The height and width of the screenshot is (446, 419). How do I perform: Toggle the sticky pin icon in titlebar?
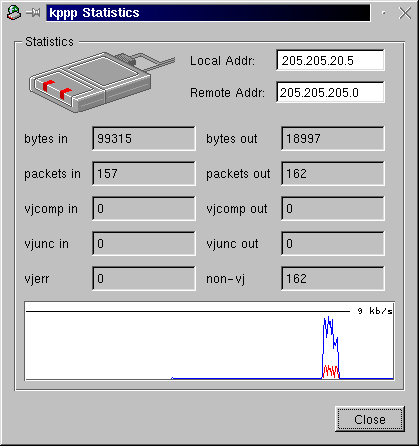coord(33,13)
